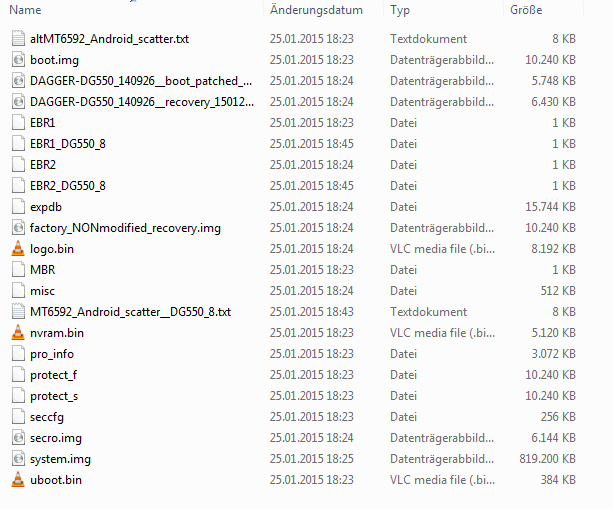Select the EBR1_DG550_8 file icon
This screenshot has width=613, height=509.
(x=18, y=144)
